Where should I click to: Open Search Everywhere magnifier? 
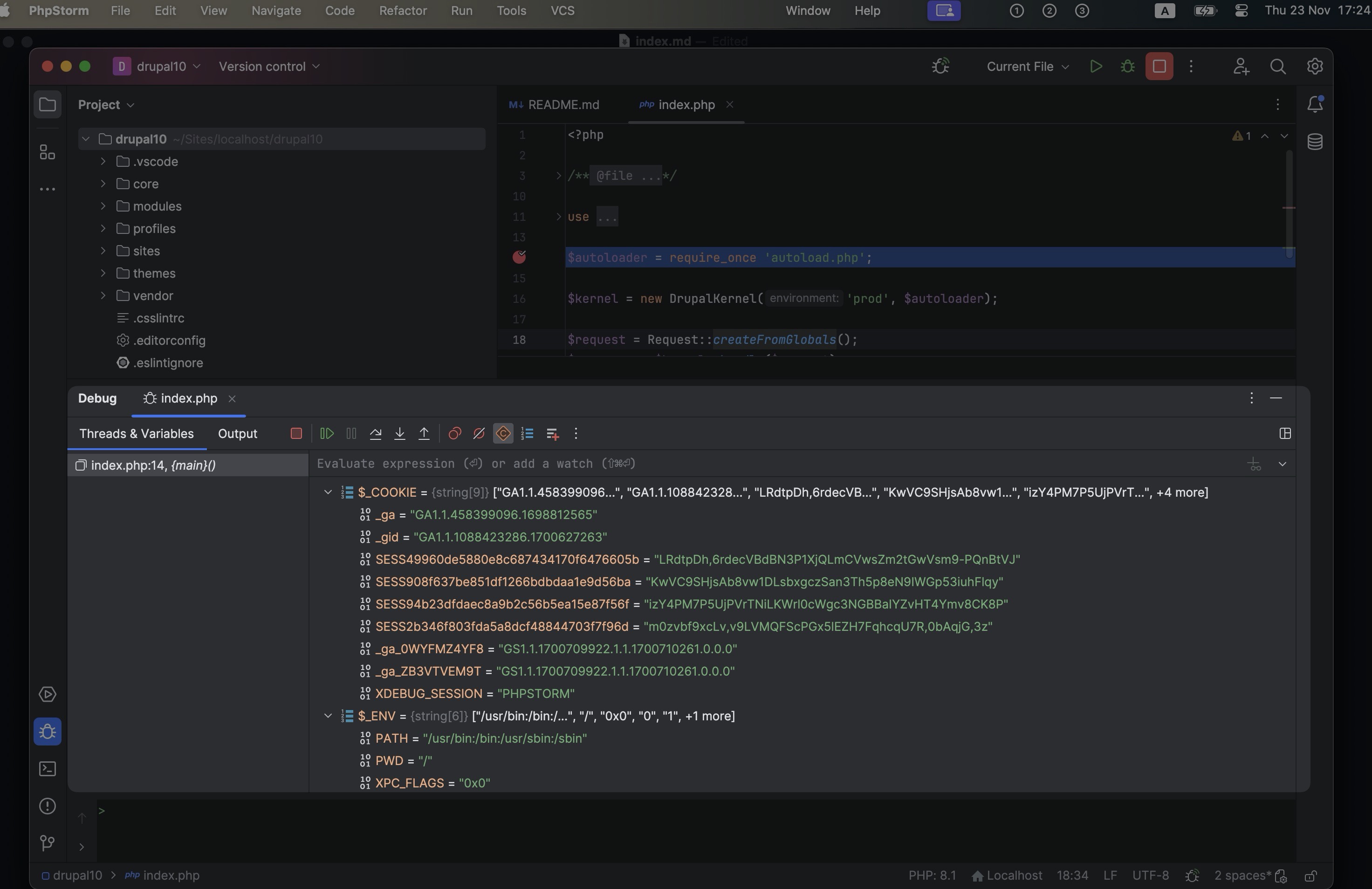click(x=1278, y=66)
